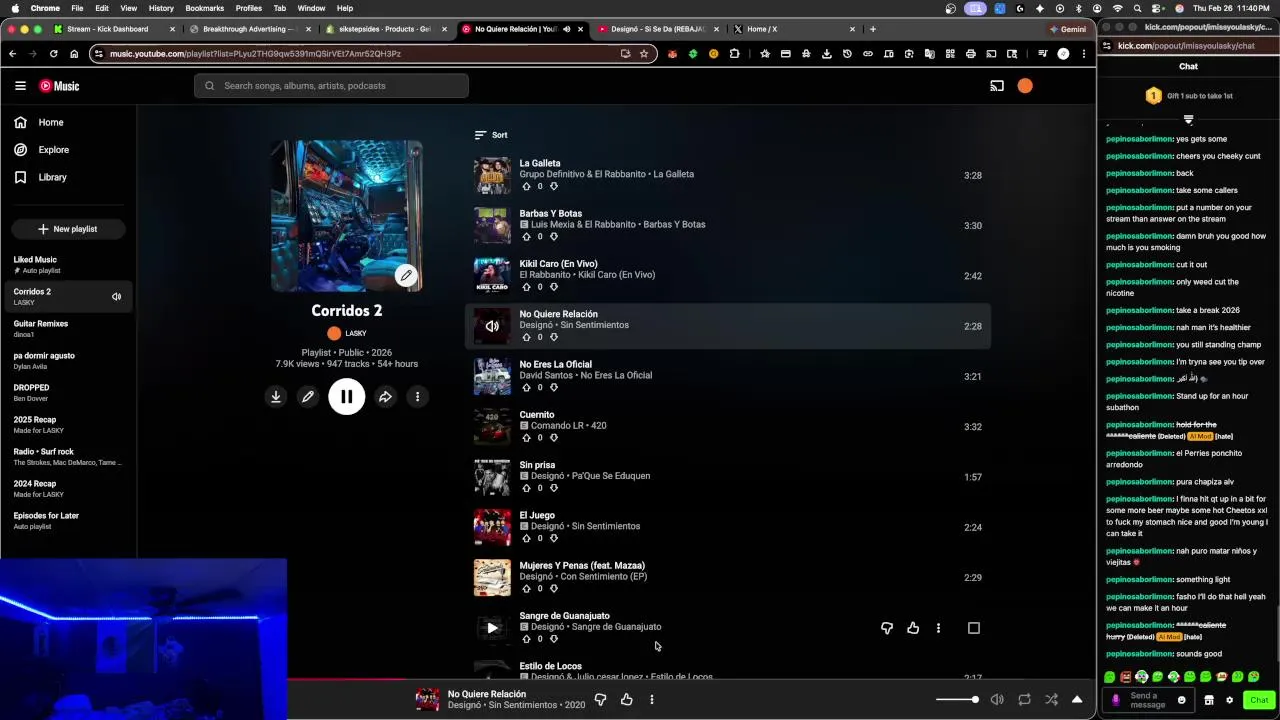The image size is (1280, 720).
Task: Reload the page in Chrome
Action: 53,54
